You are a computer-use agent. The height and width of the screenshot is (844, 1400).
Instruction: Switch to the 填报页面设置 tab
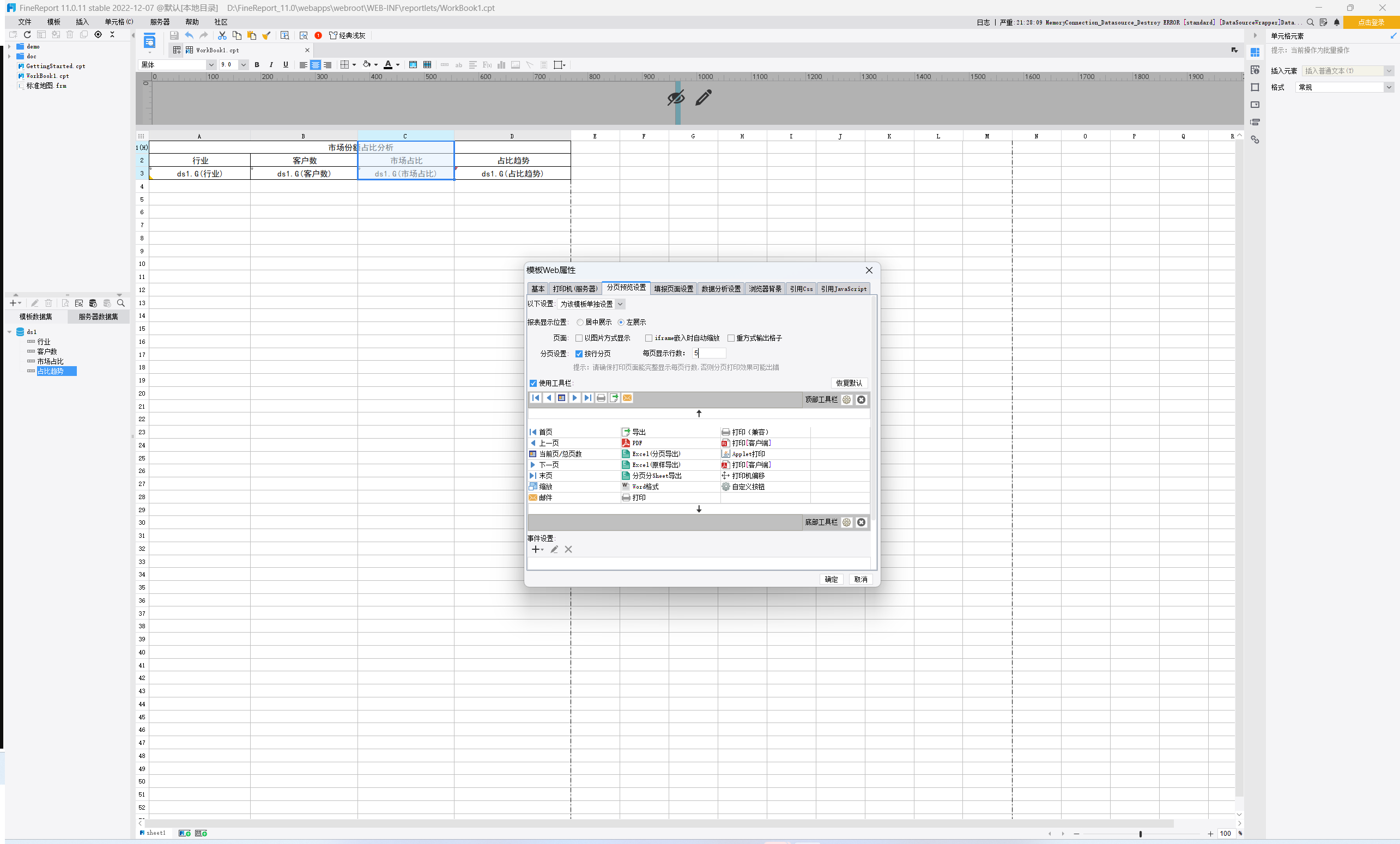click(x=673, y=289)
